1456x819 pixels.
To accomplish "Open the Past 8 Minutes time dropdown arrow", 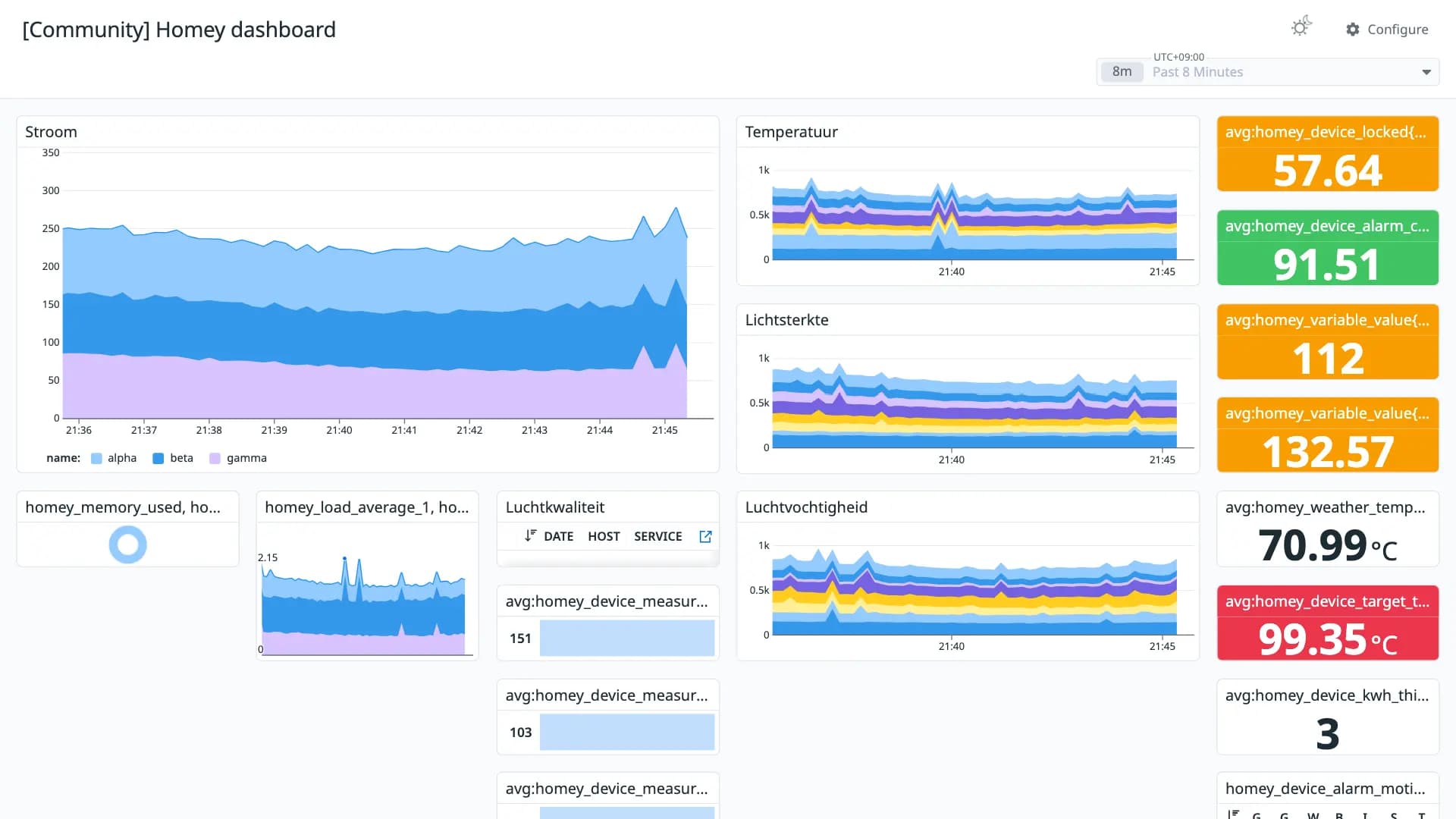I will tap(1426, 72).
